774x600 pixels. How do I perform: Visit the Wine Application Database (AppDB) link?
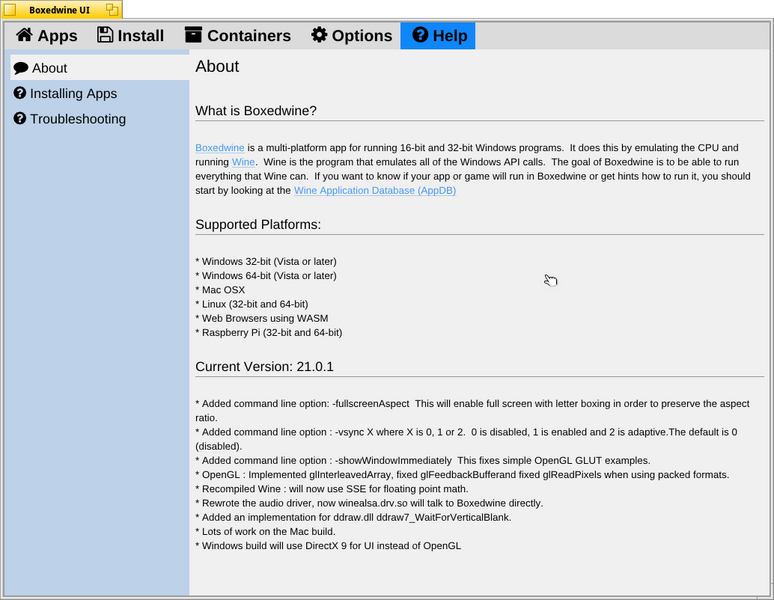(375, 190)
